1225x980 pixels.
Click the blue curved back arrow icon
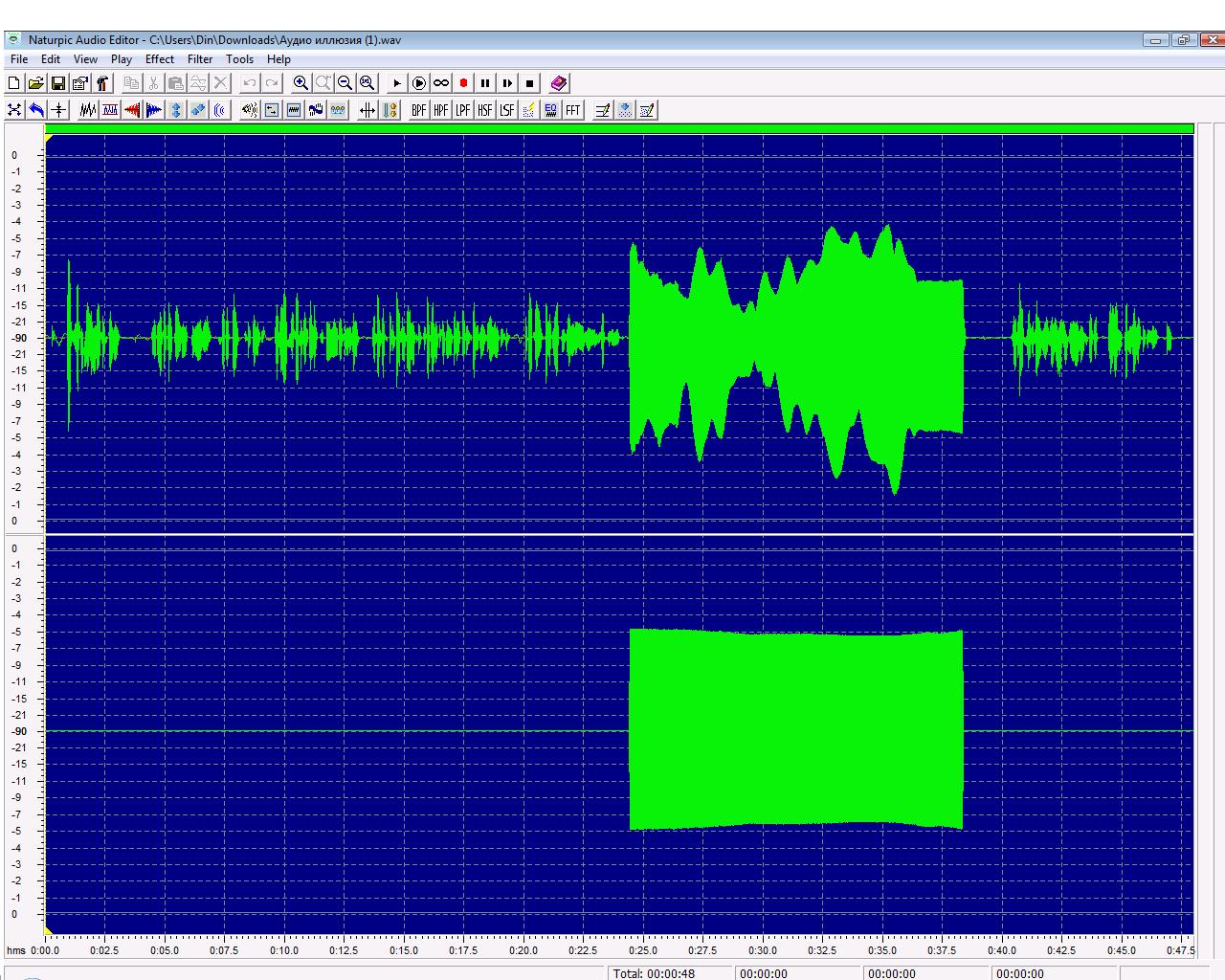36,110
